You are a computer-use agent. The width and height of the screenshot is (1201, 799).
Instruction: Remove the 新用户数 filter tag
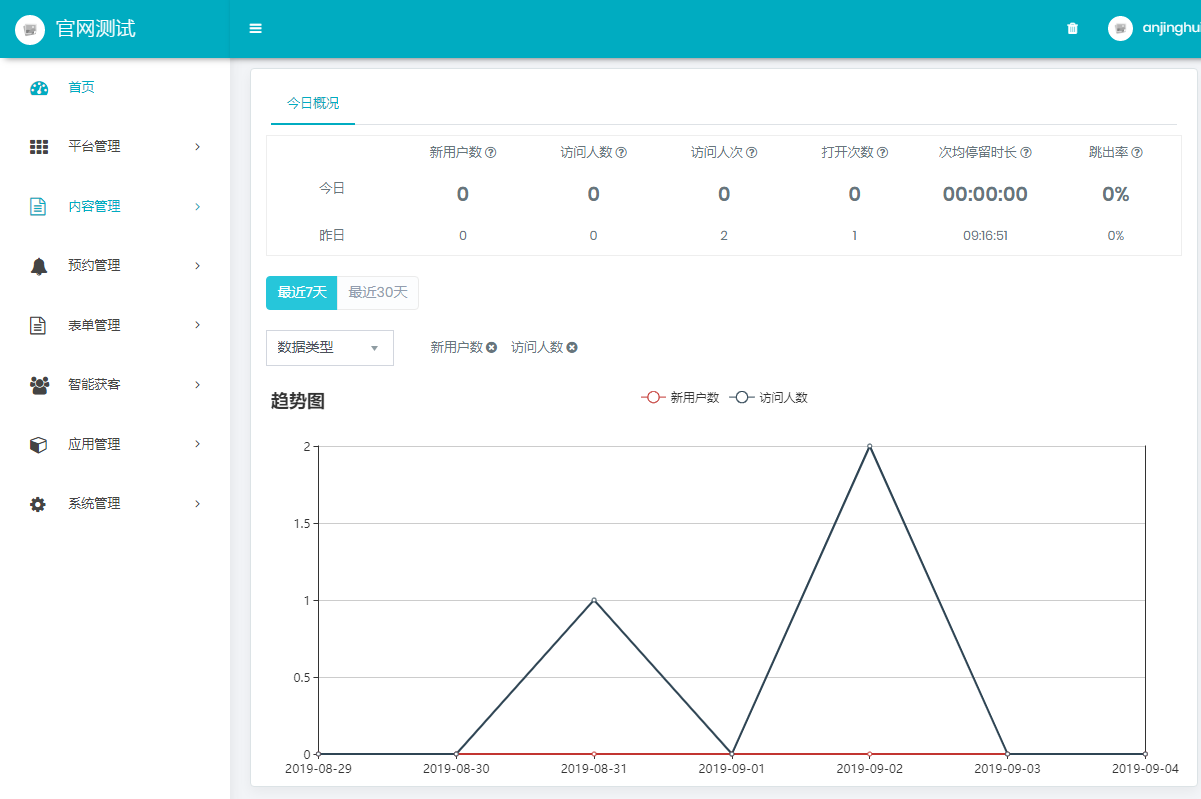(491, 348)
